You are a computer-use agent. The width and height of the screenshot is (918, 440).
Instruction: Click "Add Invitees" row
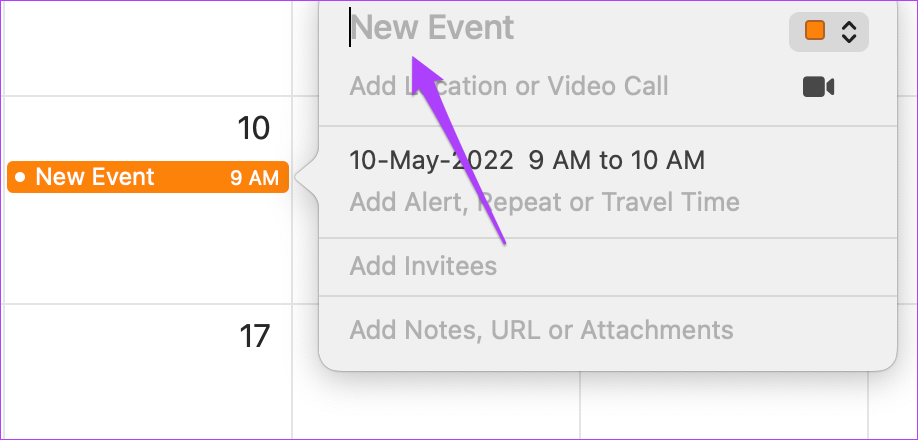pos(423,266)
